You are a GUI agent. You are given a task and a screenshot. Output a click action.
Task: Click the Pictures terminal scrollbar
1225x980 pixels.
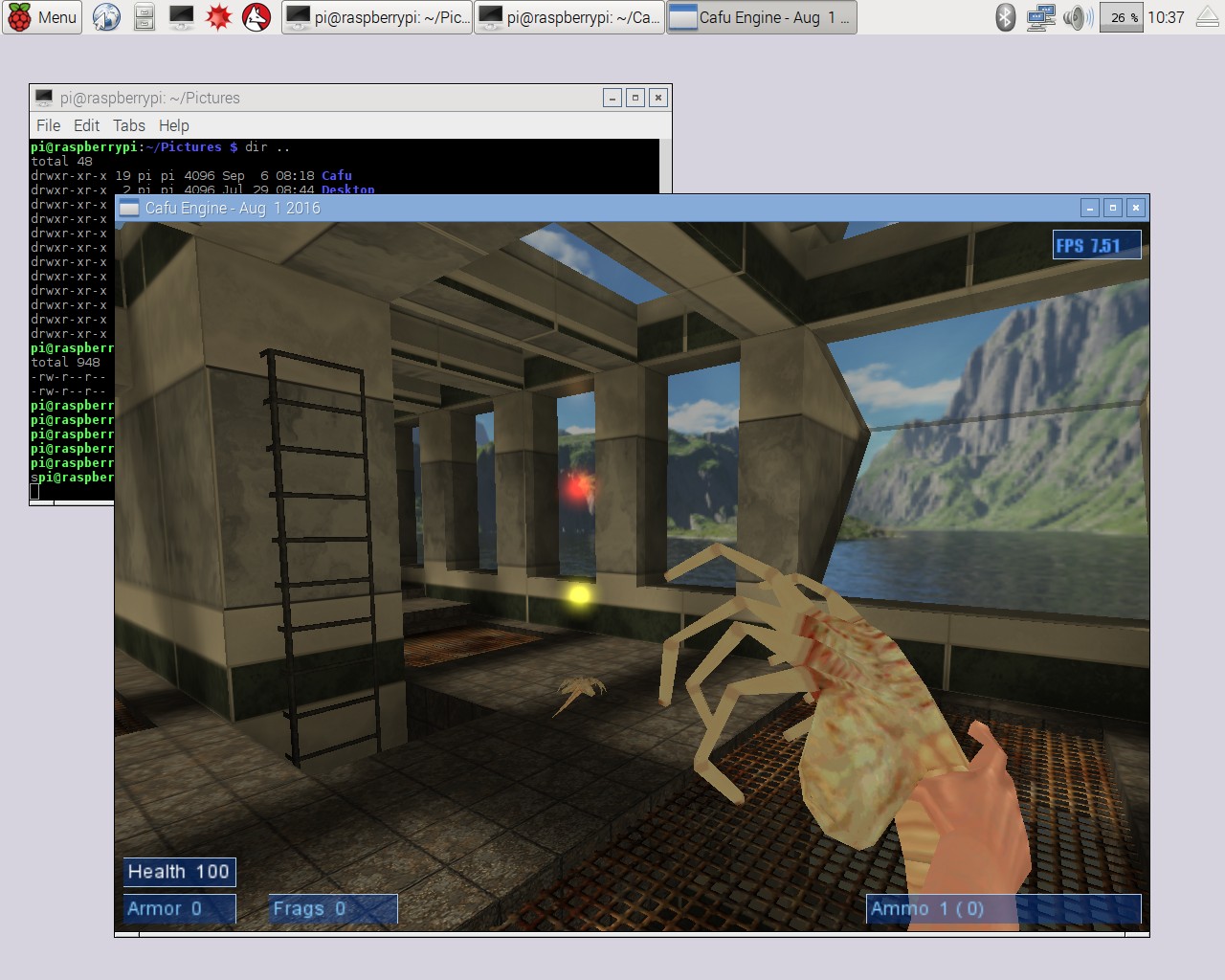point(665,166)
